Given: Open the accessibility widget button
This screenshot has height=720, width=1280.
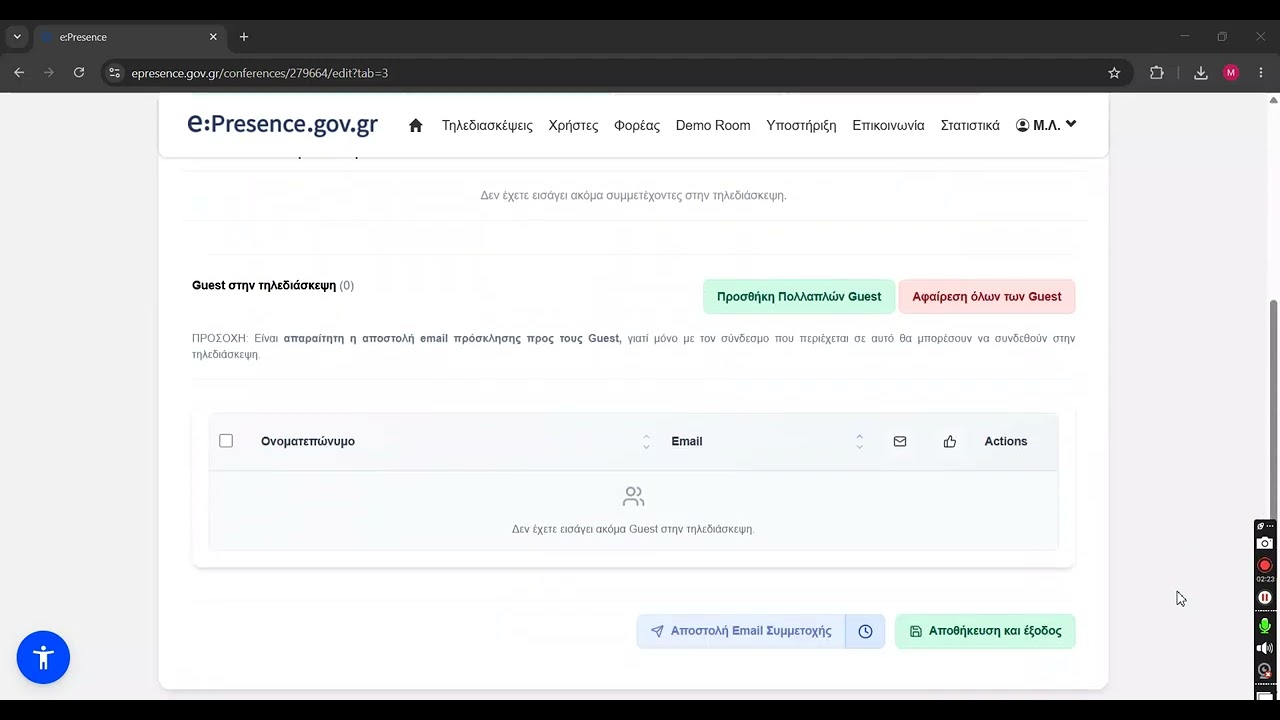Looking at the screenshot, I should point(43,657).
